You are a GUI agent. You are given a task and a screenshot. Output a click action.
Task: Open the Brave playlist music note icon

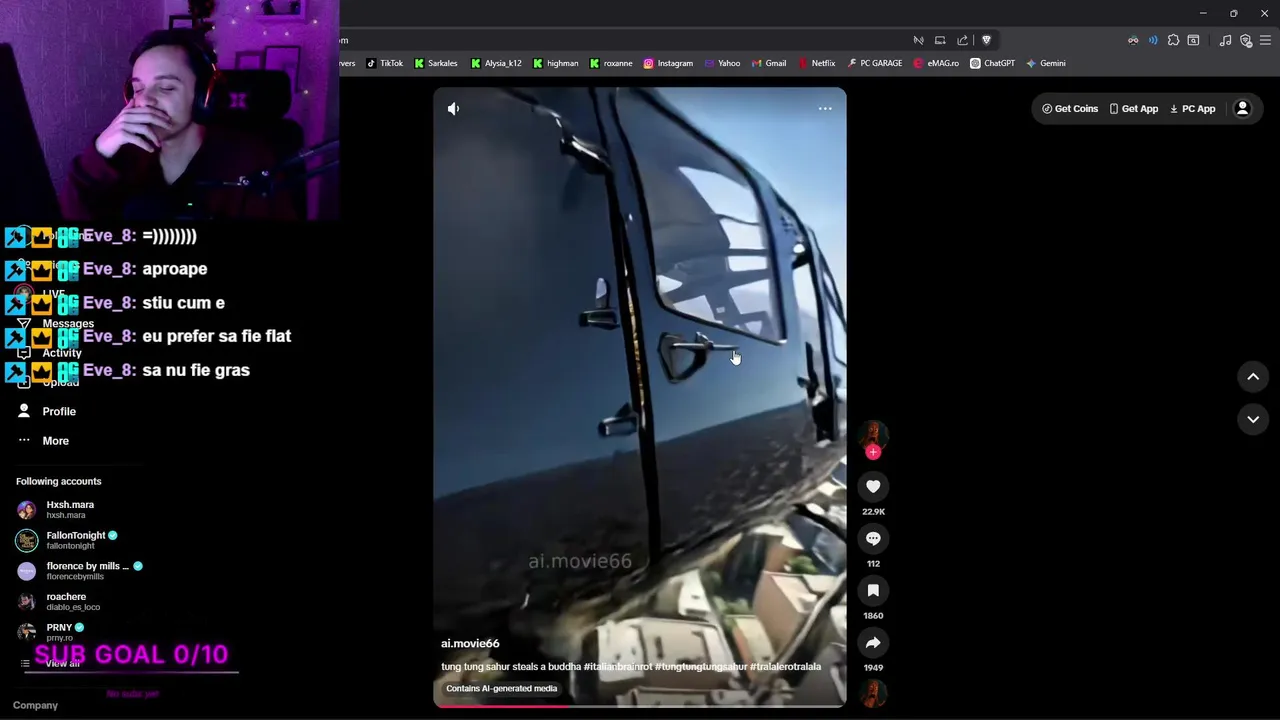click(1225, 40)
